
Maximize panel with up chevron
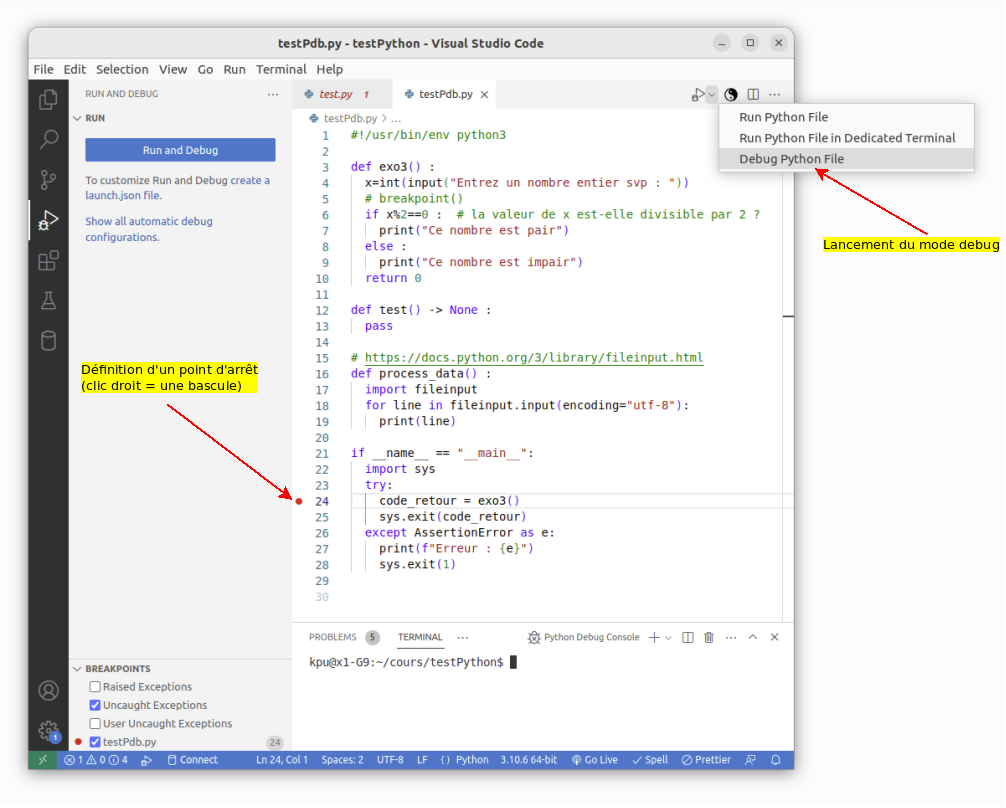[753, 638]
